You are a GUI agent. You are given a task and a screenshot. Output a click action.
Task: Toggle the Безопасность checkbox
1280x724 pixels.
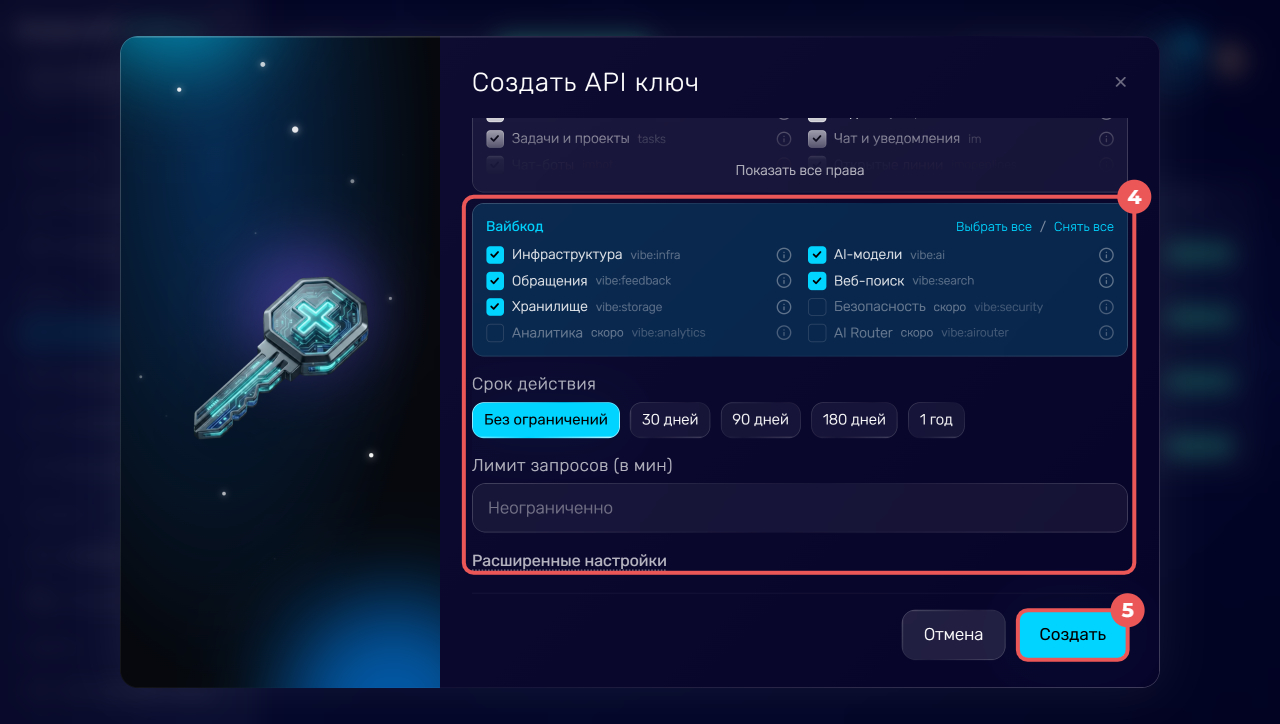click(817, 307)
